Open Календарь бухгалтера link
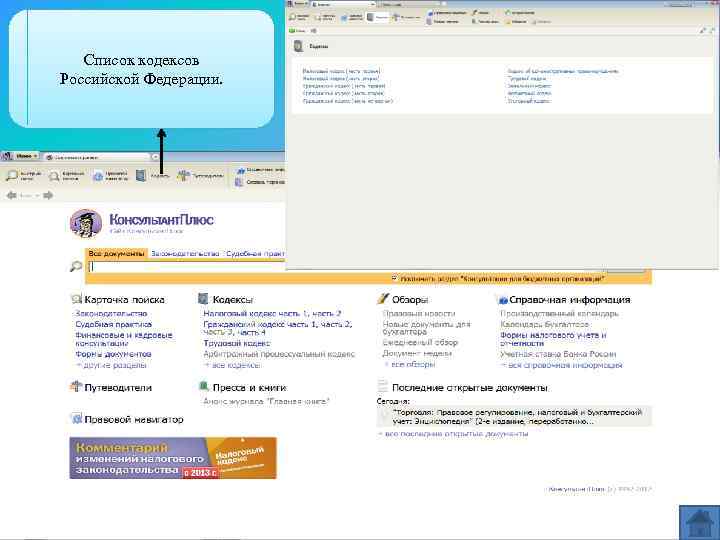This screenshot has height=540, width=720. [544, 324]
